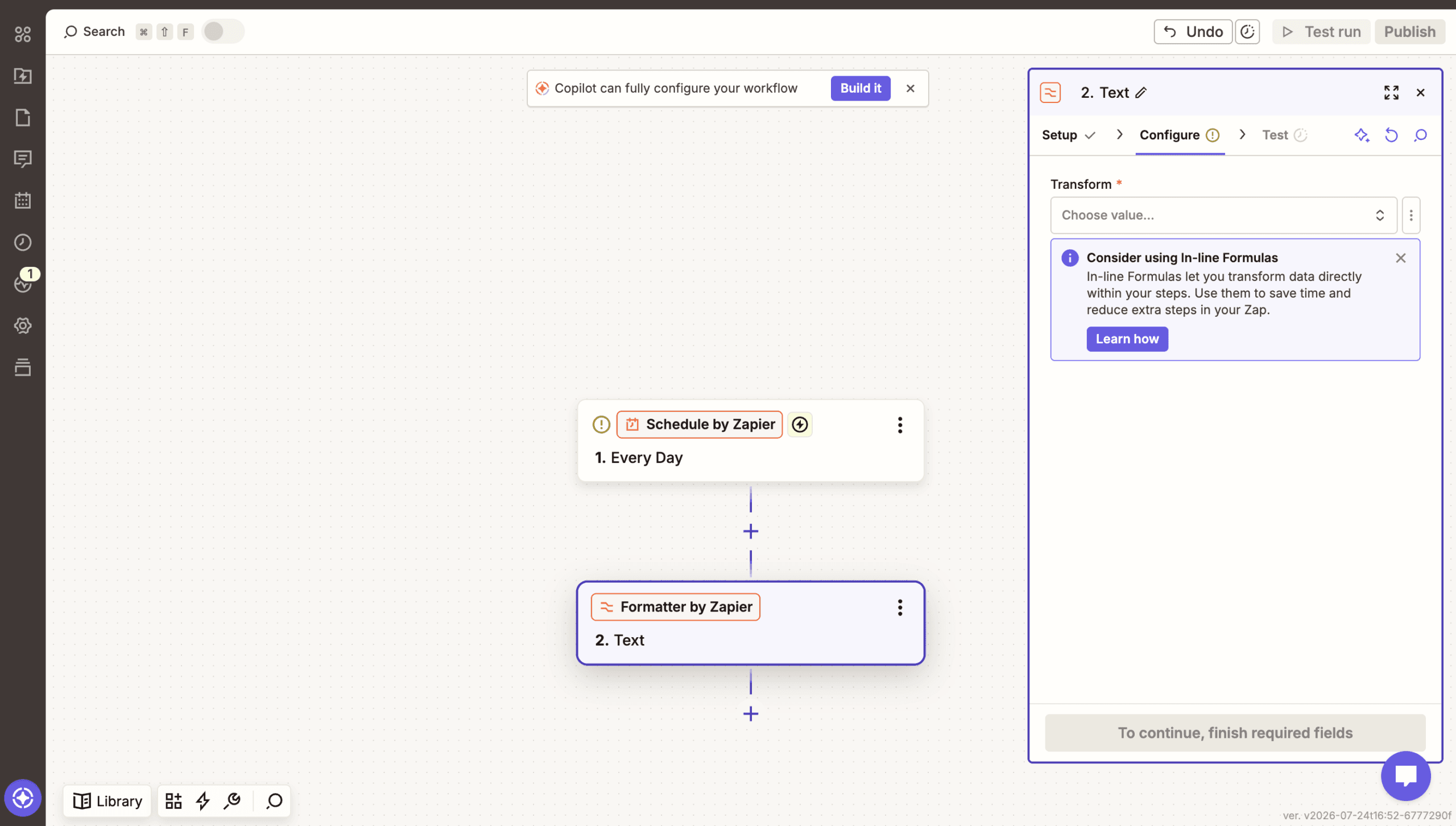Click the info icon in In-line Formulas box
The height and width of the screenshot is (826, 1456).
[x=1070, y=258]
